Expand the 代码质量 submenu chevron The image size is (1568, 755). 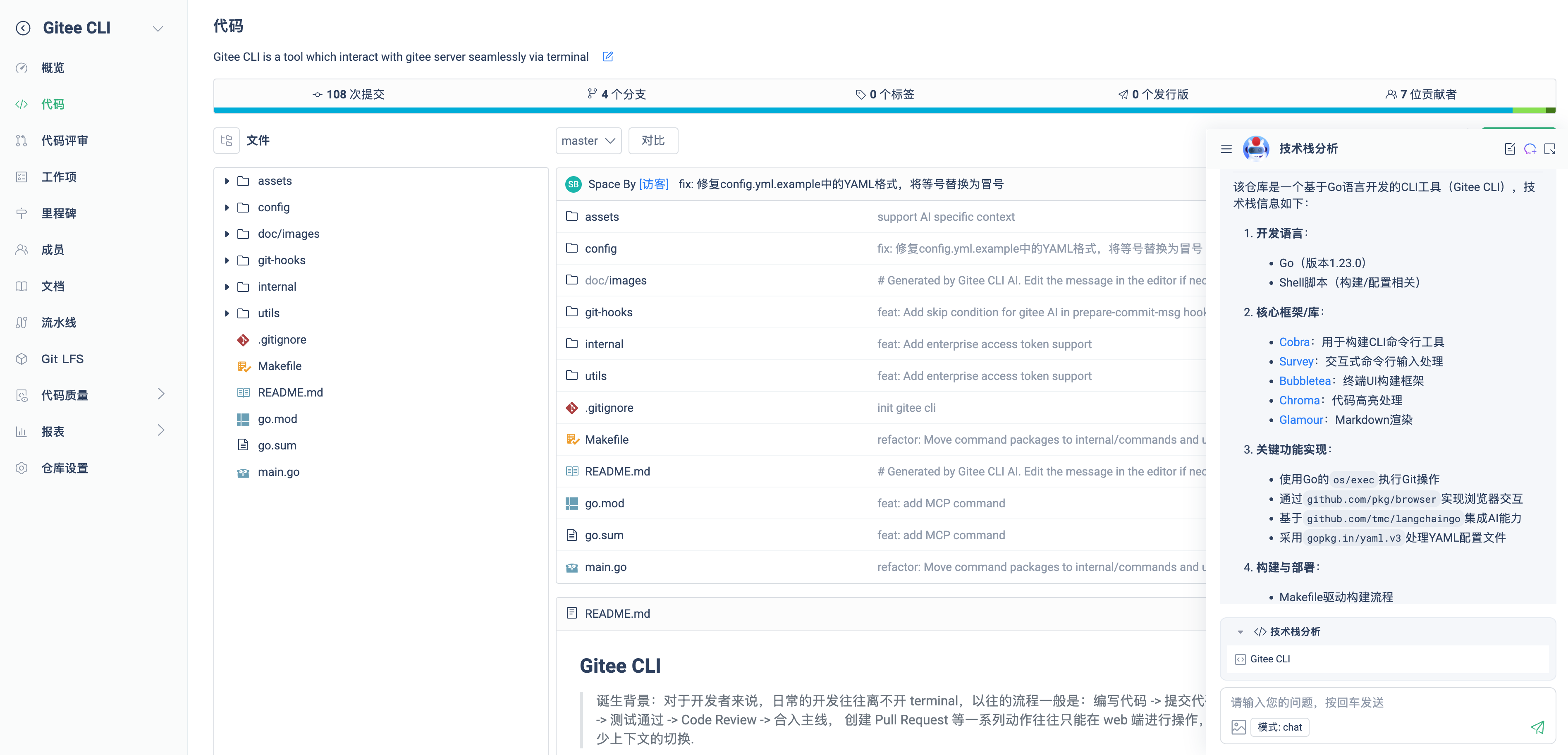pos(161,394)
